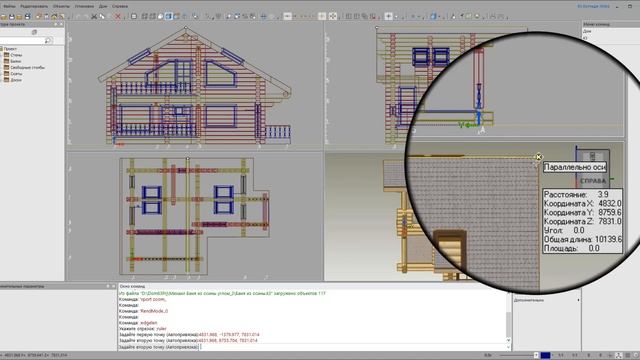Screen dimensions: 640x360
Task: Click the project tree search field
Action: tap(22, 40)
